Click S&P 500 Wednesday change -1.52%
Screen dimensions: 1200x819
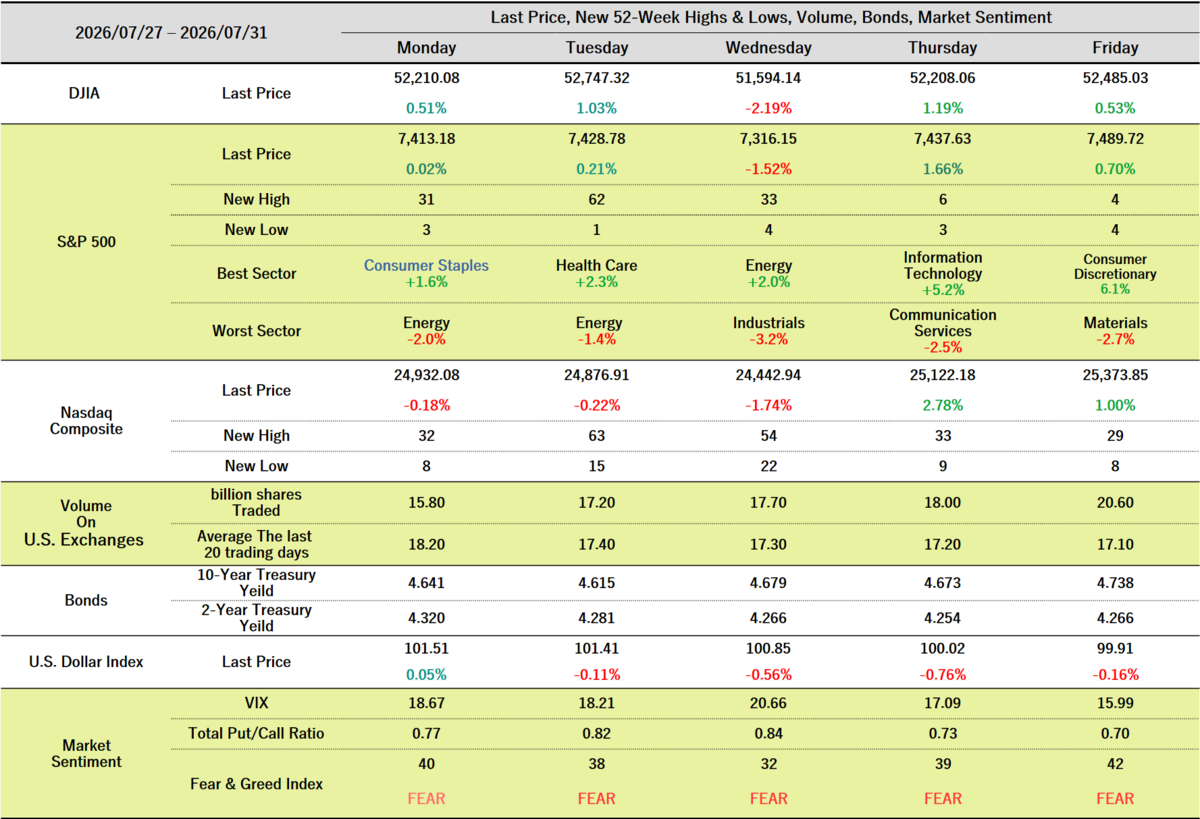pos(768,169)
